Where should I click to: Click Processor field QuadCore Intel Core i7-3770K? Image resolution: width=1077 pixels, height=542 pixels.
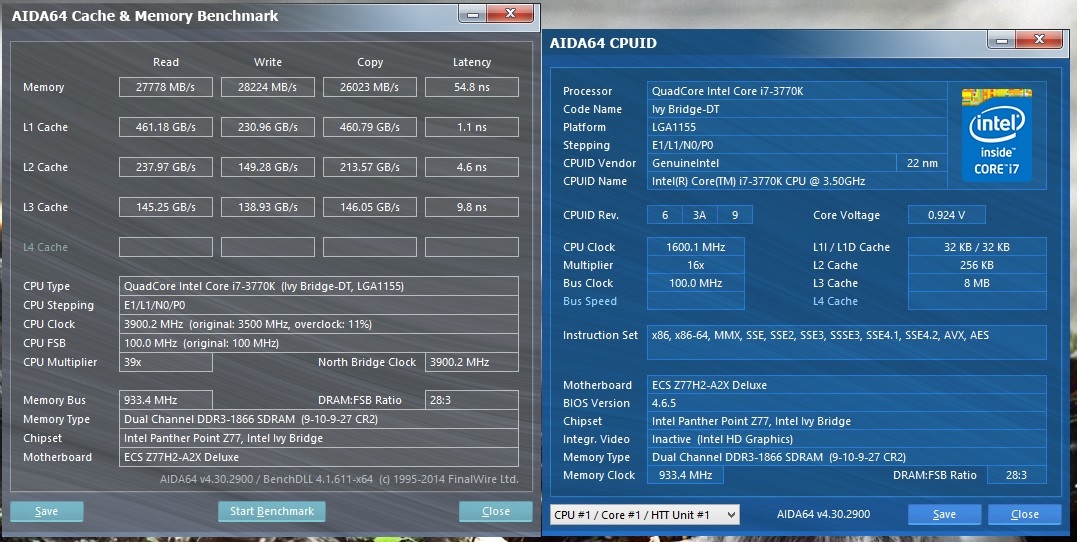click(x=797, y=91)
